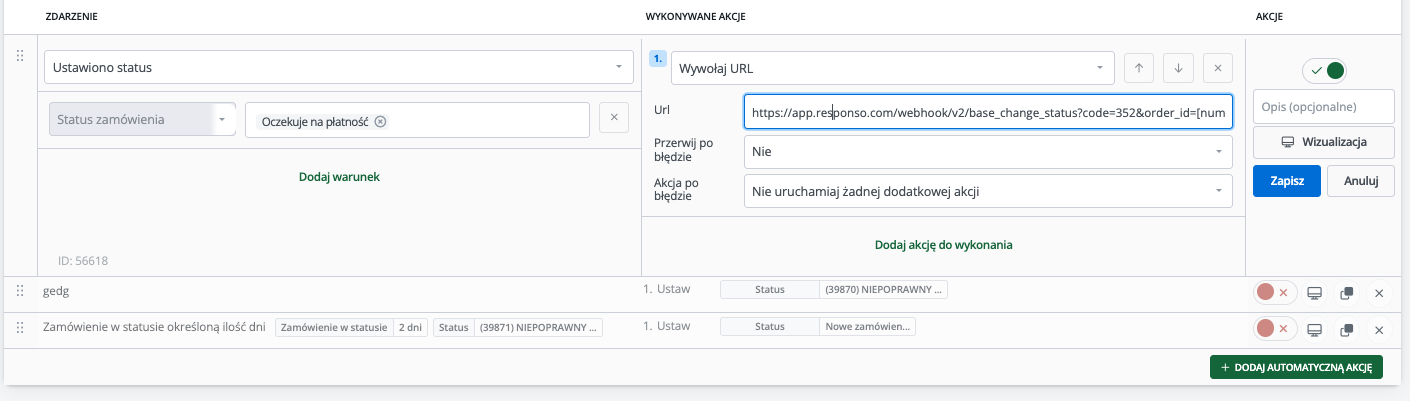Enable the gedg automation toggle
The height and width of the screenshot is (401, 1410).
click(1274, 293)
